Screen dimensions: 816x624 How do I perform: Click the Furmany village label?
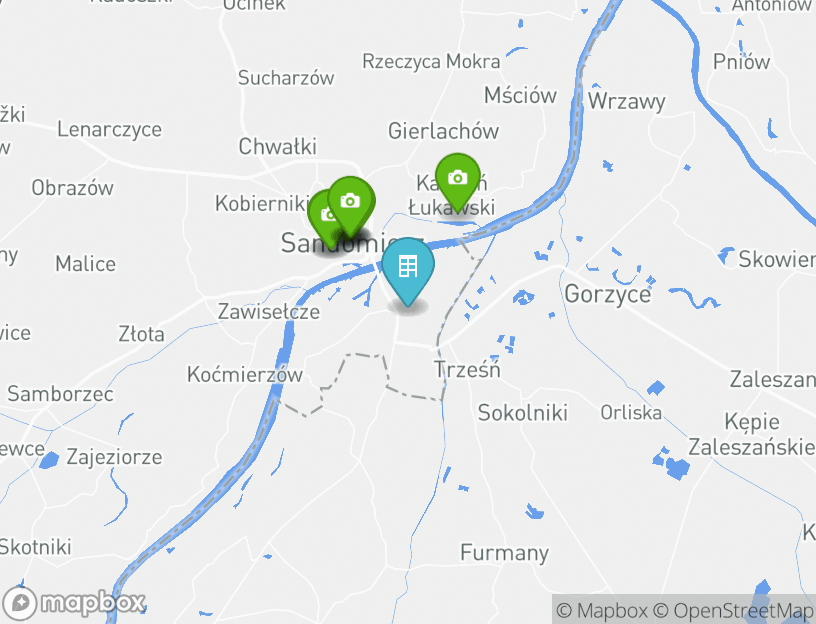pos(504,553)
